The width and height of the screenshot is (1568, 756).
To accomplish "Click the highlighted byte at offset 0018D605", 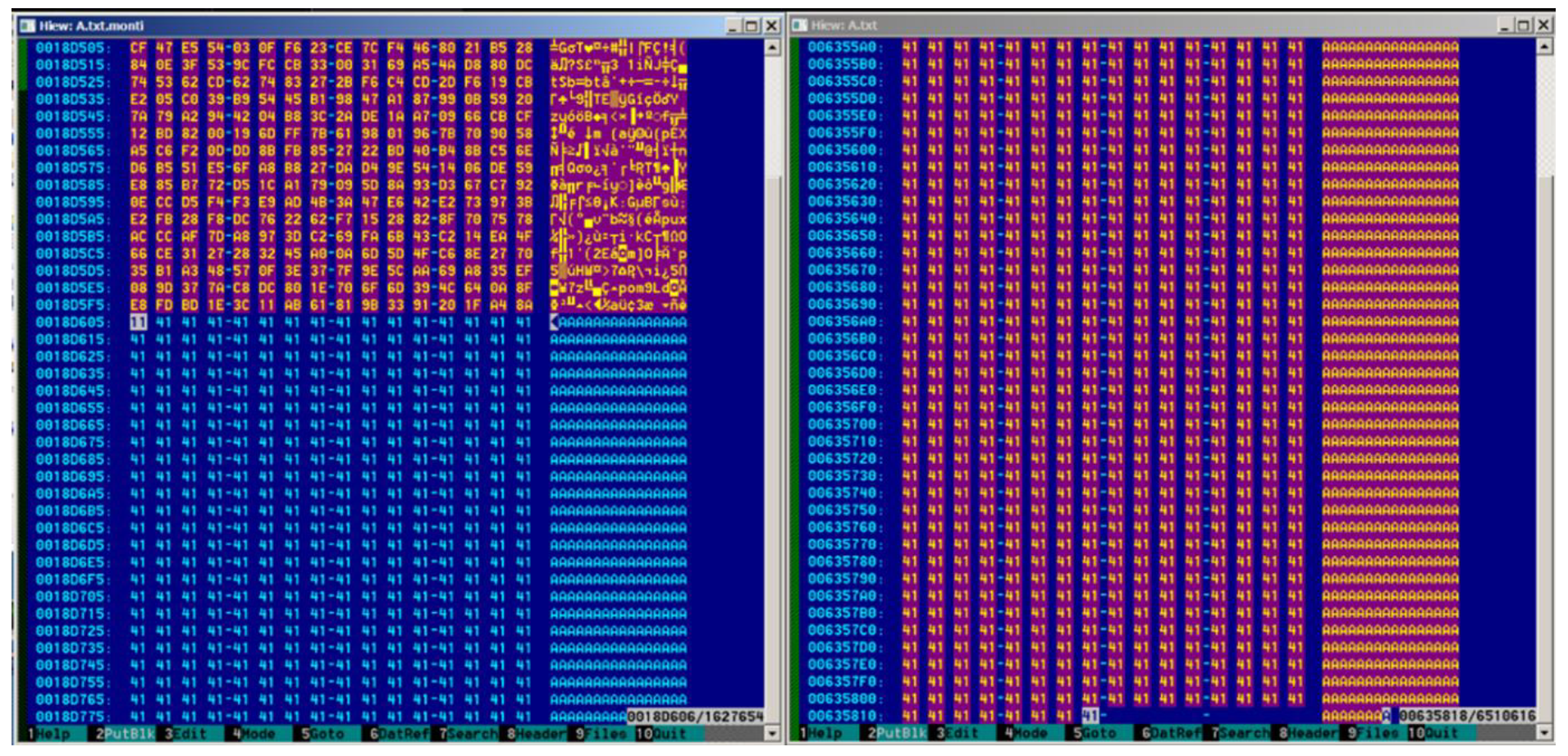I will 138,323.
